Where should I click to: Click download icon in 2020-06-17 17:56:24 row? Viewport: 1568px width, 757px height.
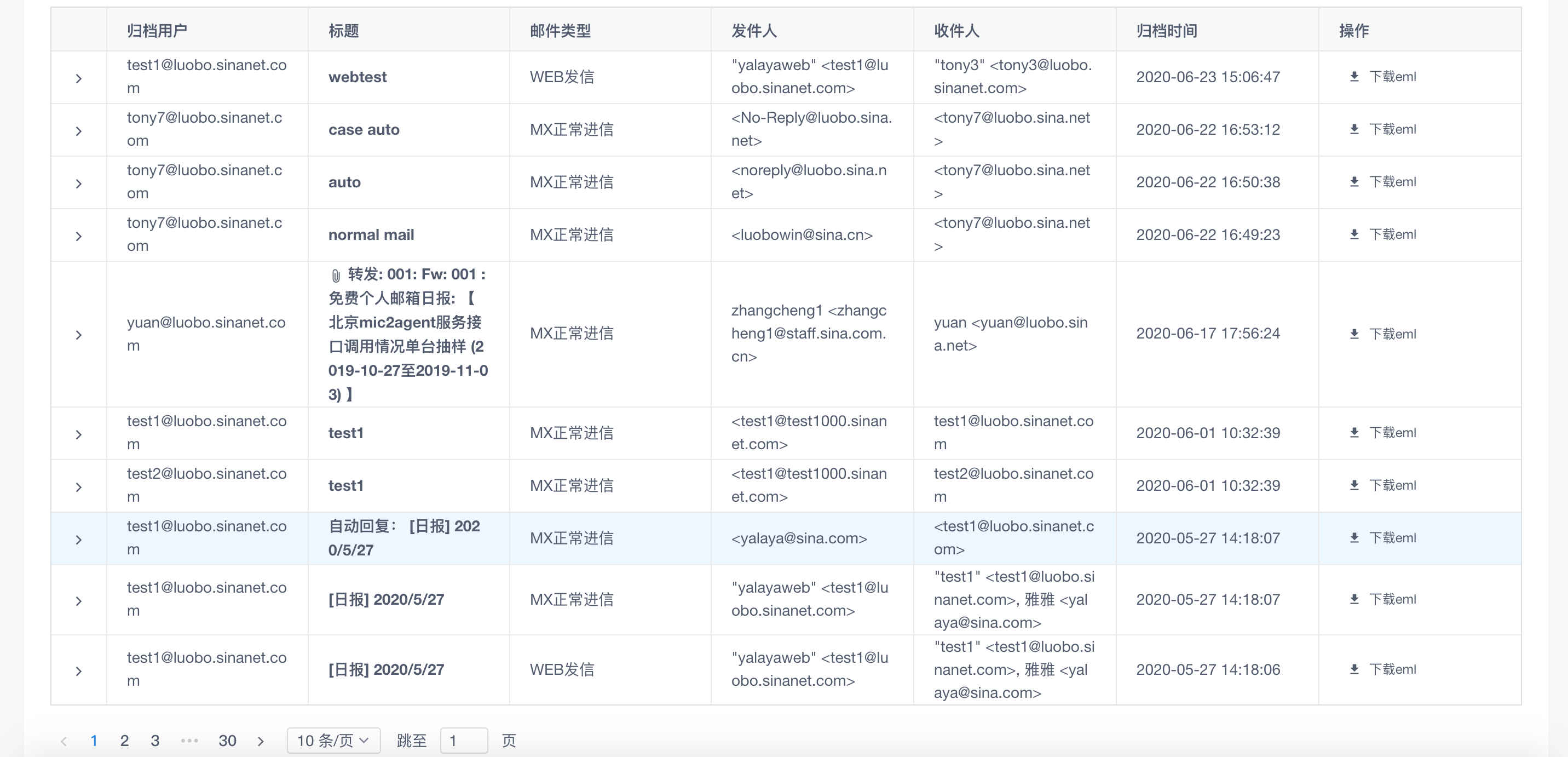coord(1354,334)
